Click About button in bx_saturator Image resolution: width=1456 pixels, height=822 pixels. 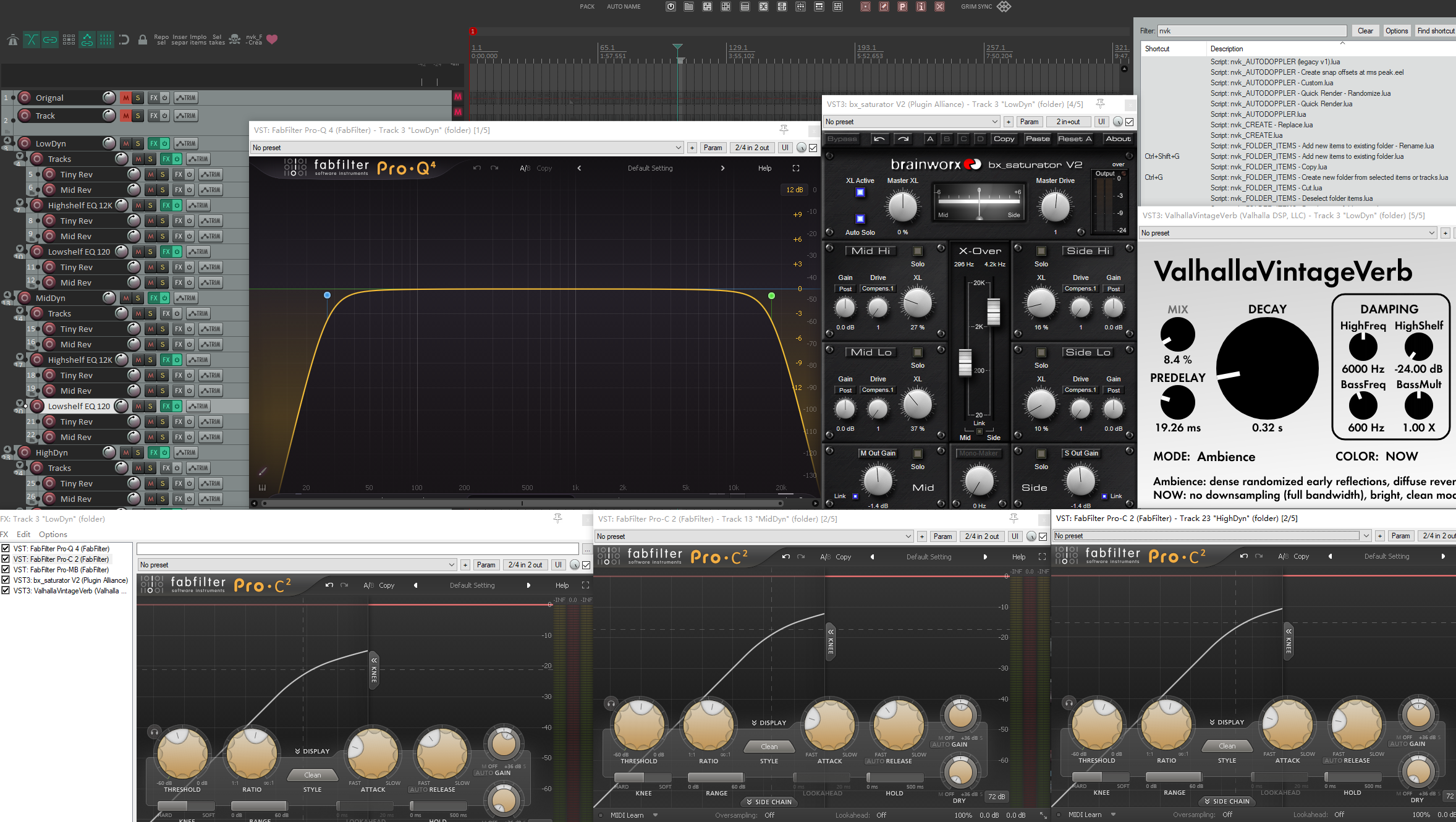click(1118, 139)
